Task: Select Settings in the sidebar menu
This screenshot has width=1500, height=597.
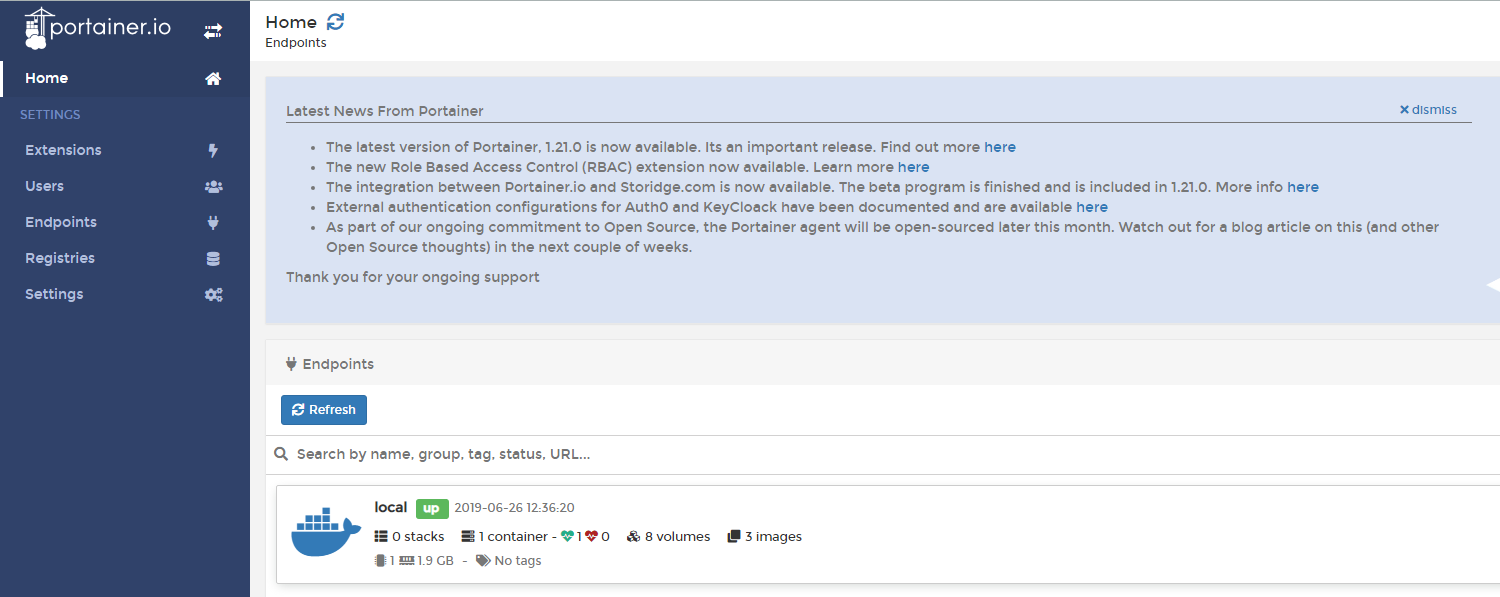Action: 53,294
